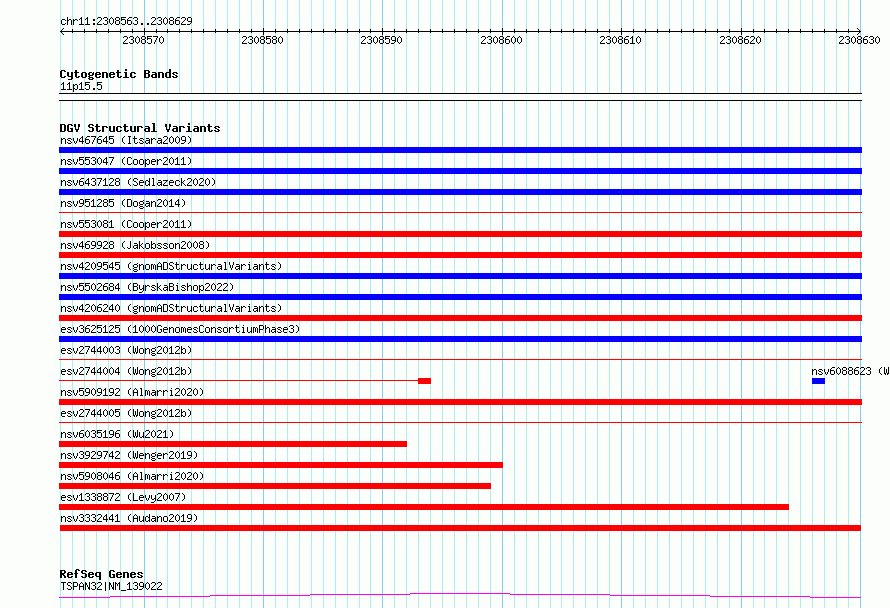
Task: Click the small red block of esv2744004
Action: (x=425, y=381)
